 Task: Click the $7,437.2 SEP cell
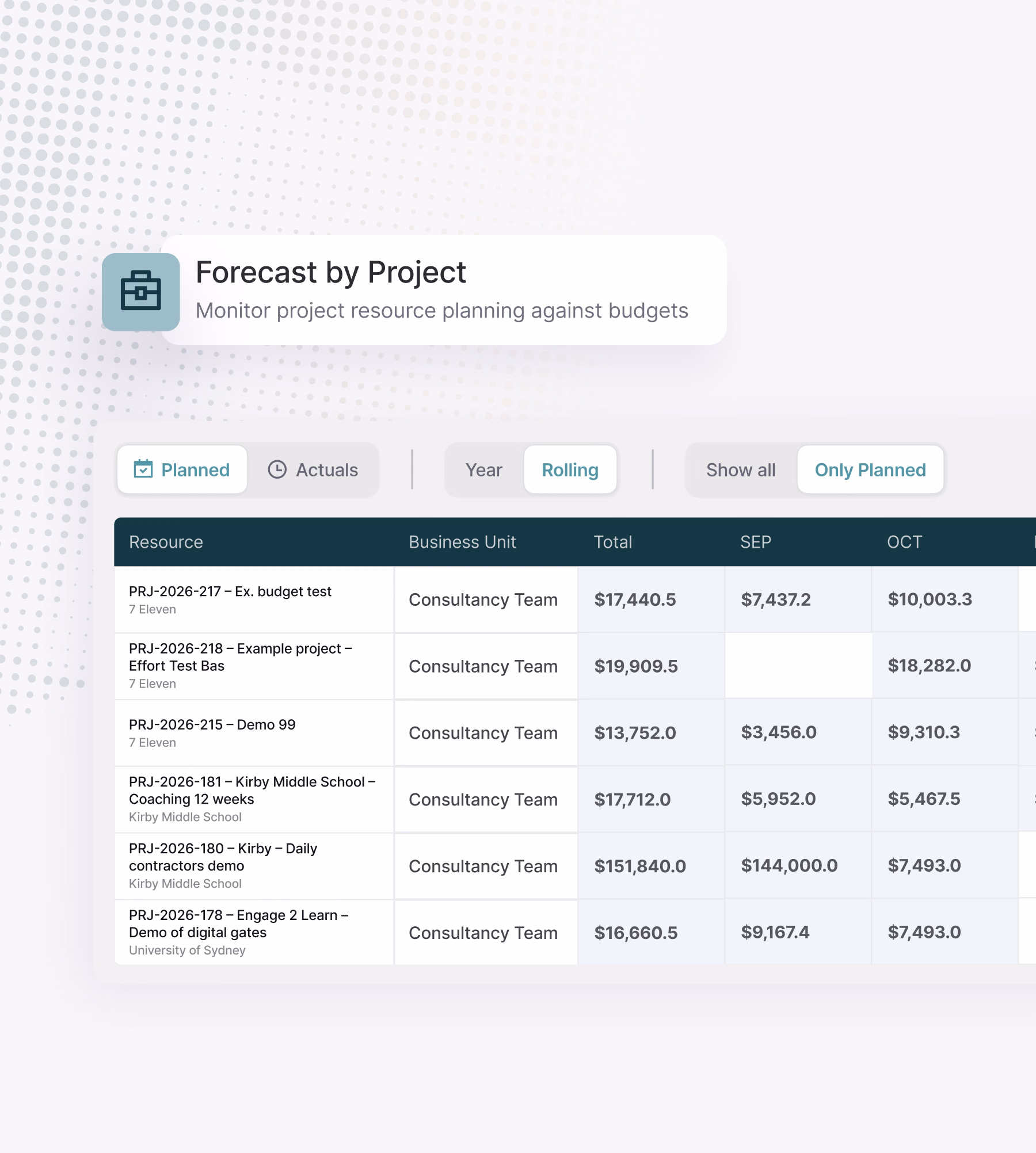pos(798,600)
